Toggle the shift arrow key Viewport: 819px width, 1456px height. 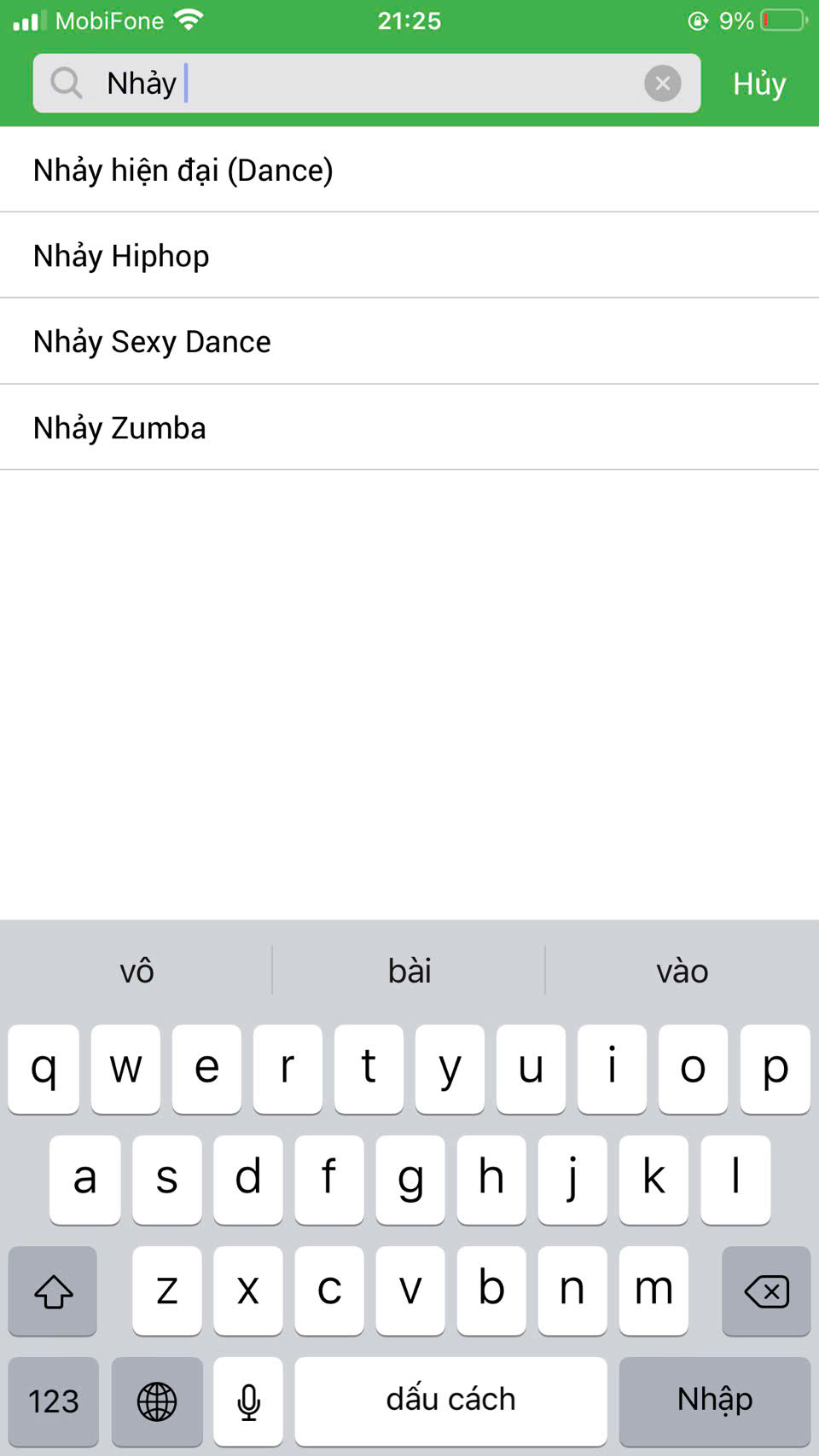tap(53, 1291)
